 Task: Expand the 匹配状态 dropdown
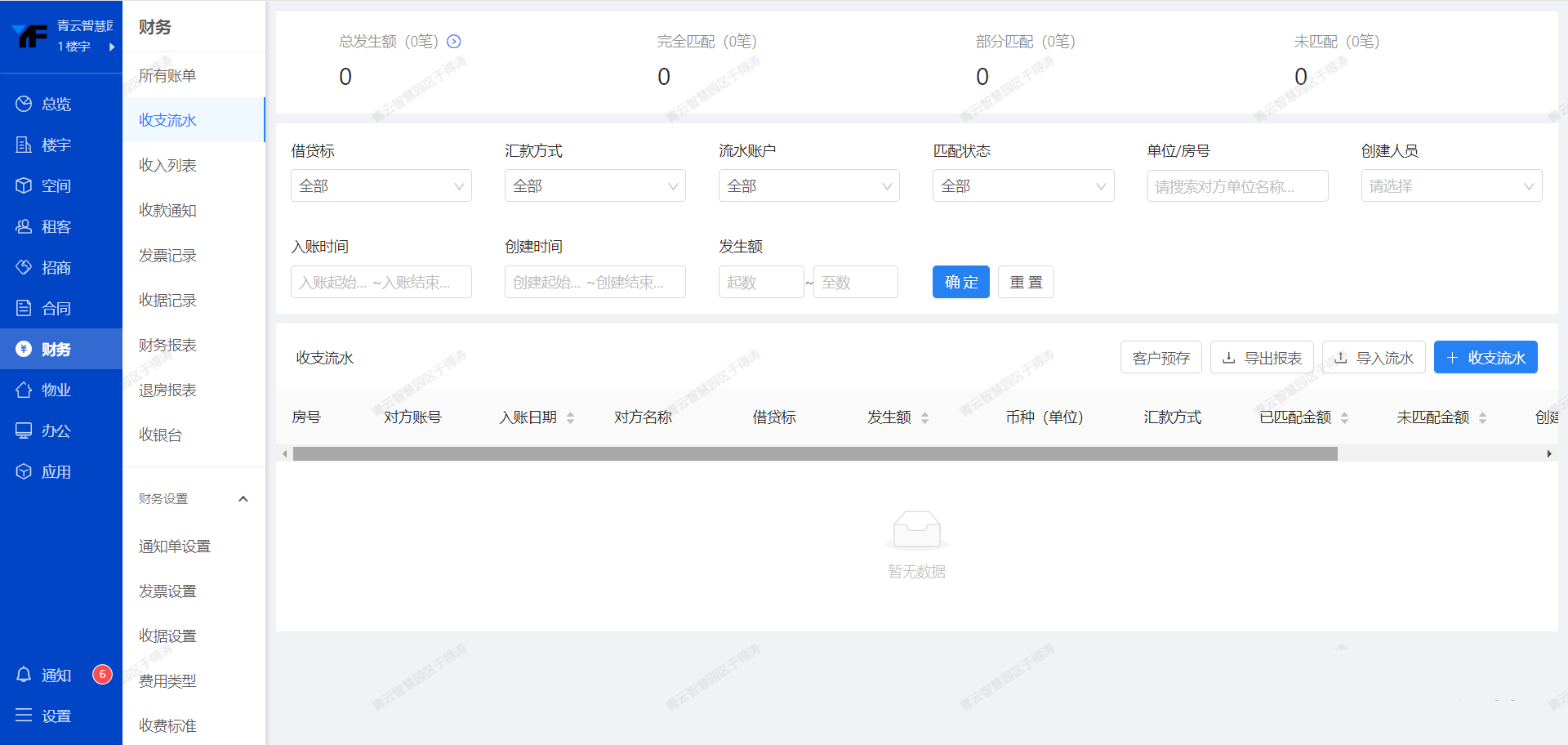[1022, 186]
